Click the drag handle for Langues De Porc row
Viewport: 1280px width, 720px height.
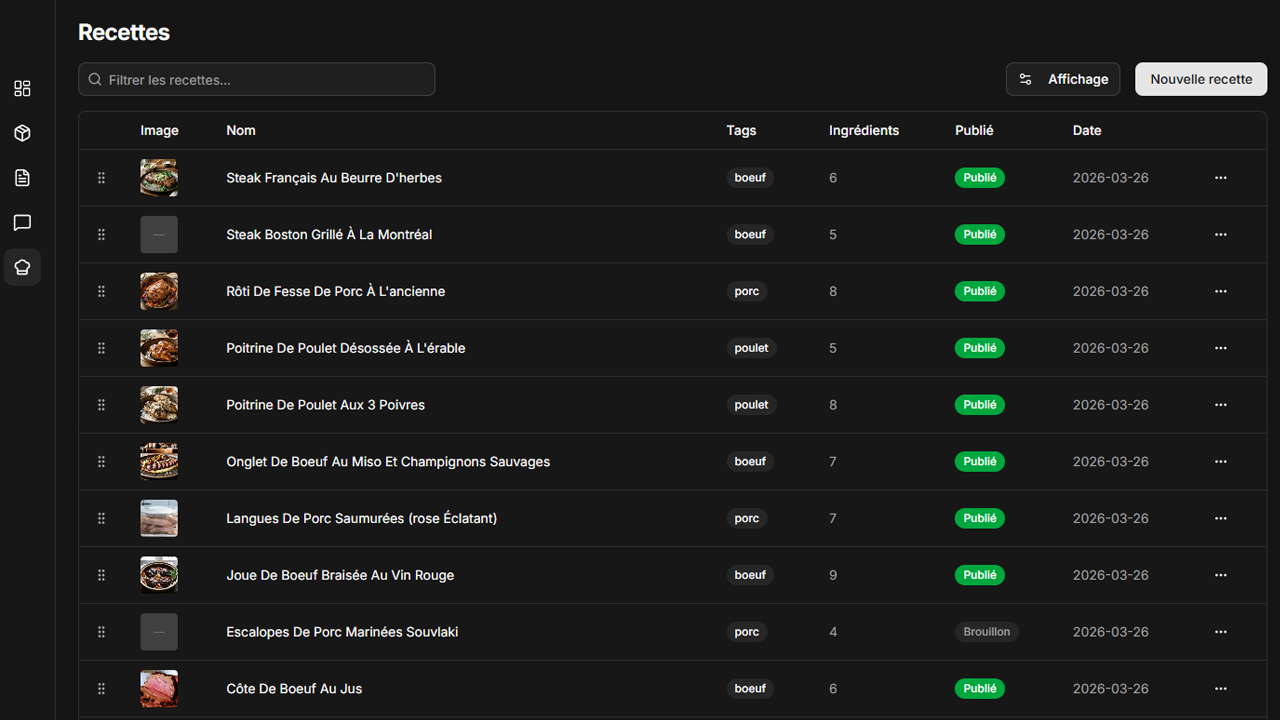[x=101, y=518]
